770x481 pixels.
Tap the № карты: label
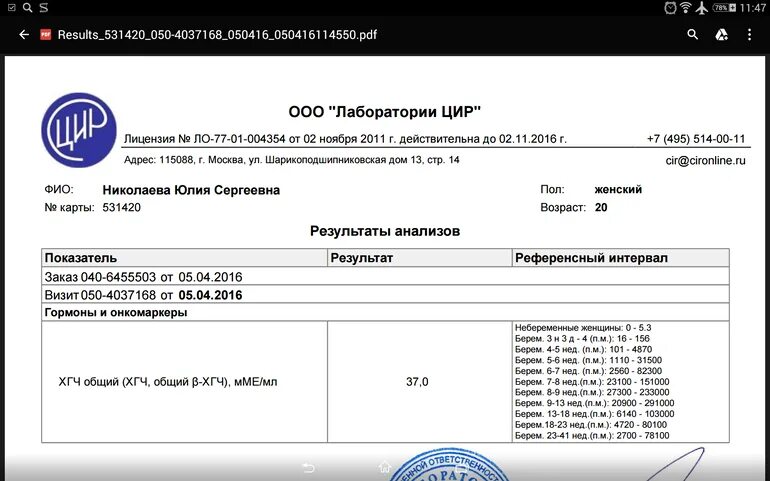click(x=69, y=207)
